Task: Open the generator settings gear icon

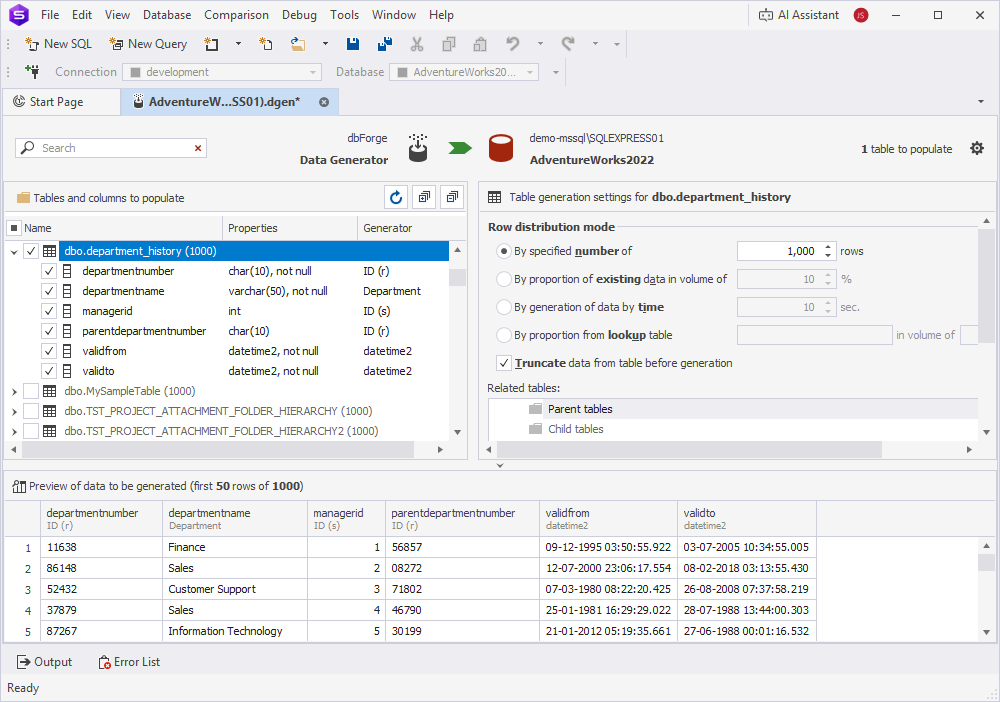Action: pyautogui.click(x=976, y=149)
